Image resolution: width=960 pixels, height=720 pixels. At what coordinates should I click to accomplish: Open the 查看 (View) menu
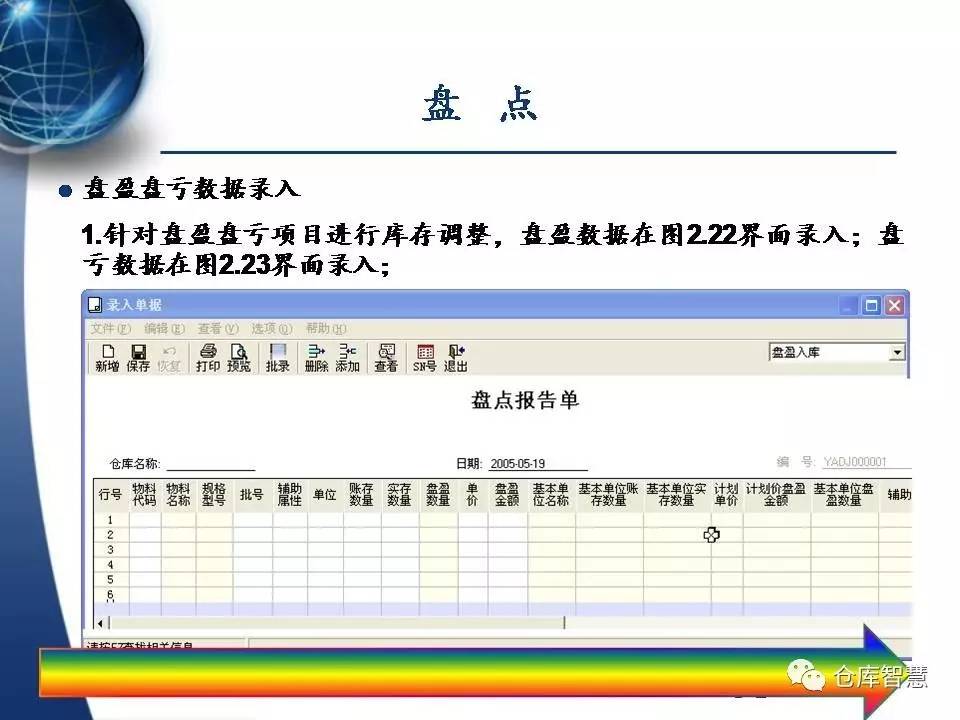(x=218, y=328)
